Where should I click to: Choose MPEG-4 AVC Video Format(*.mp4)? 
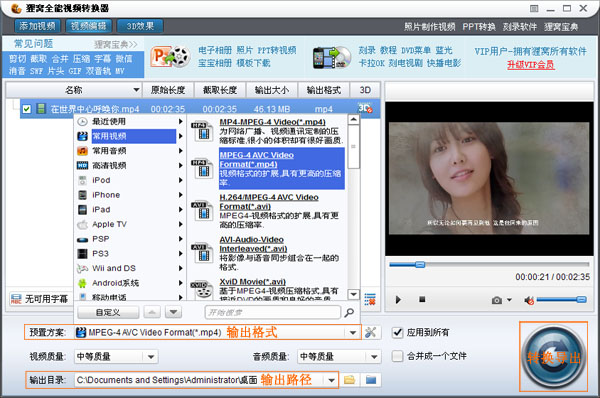click(282, 169)
